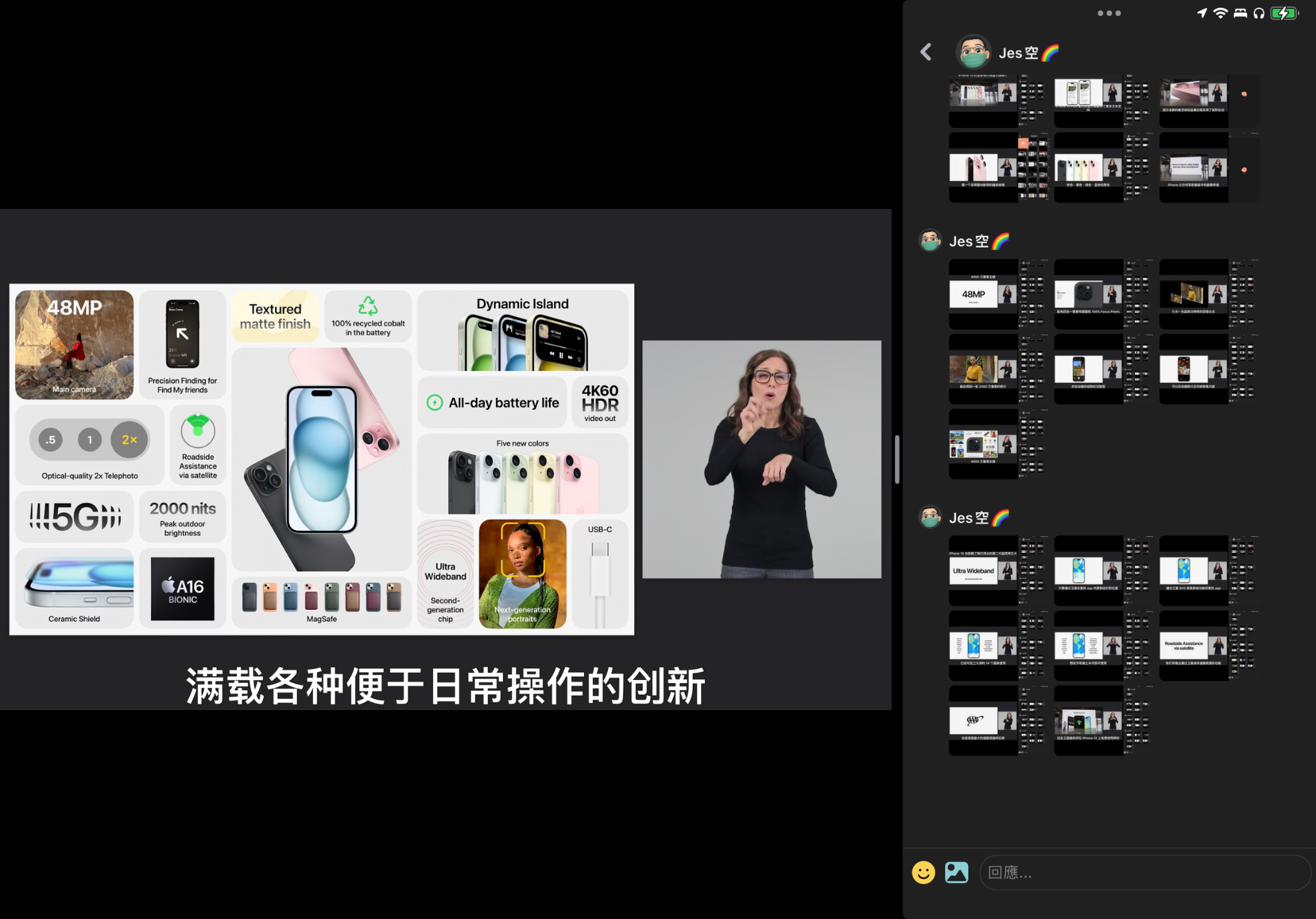Tap the Dynamic Island tile in the video slide
This screenshot has width=1316, height=919.
[522, 330]
